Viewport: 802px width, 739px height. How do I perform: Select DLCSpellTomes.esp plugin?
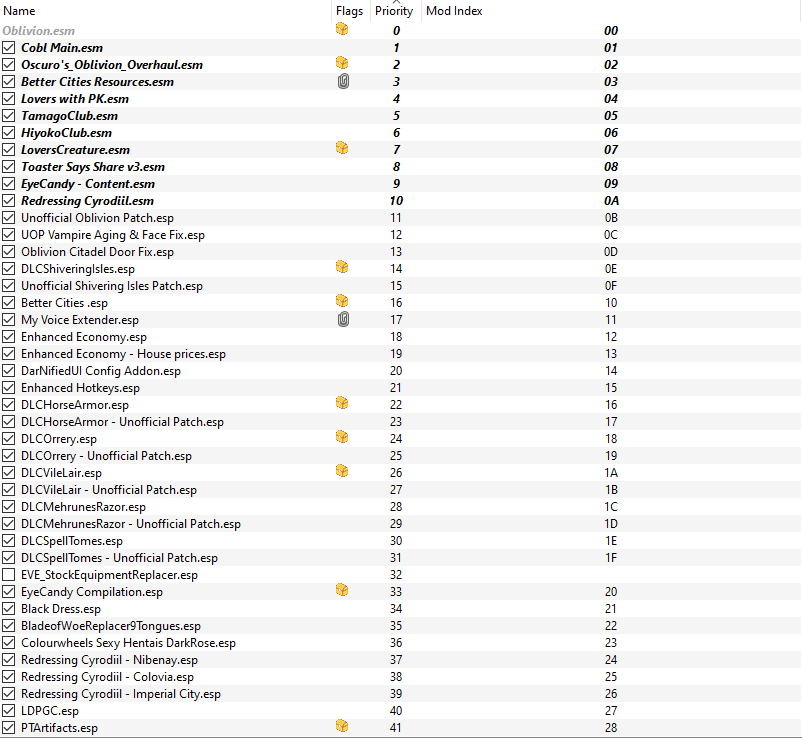[72, 541]
